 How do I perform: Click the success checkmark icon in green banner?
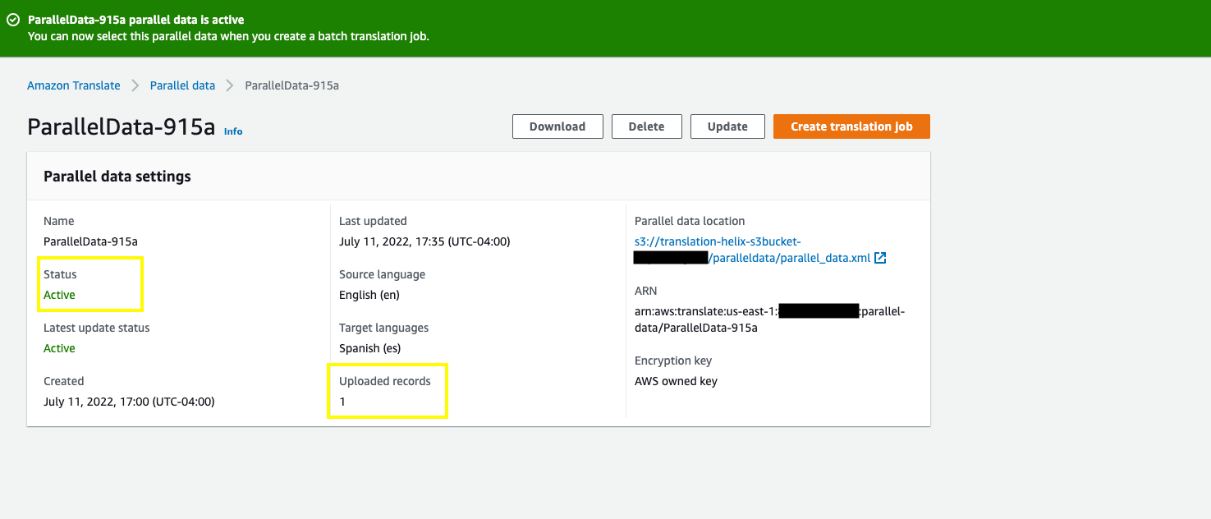13,20
